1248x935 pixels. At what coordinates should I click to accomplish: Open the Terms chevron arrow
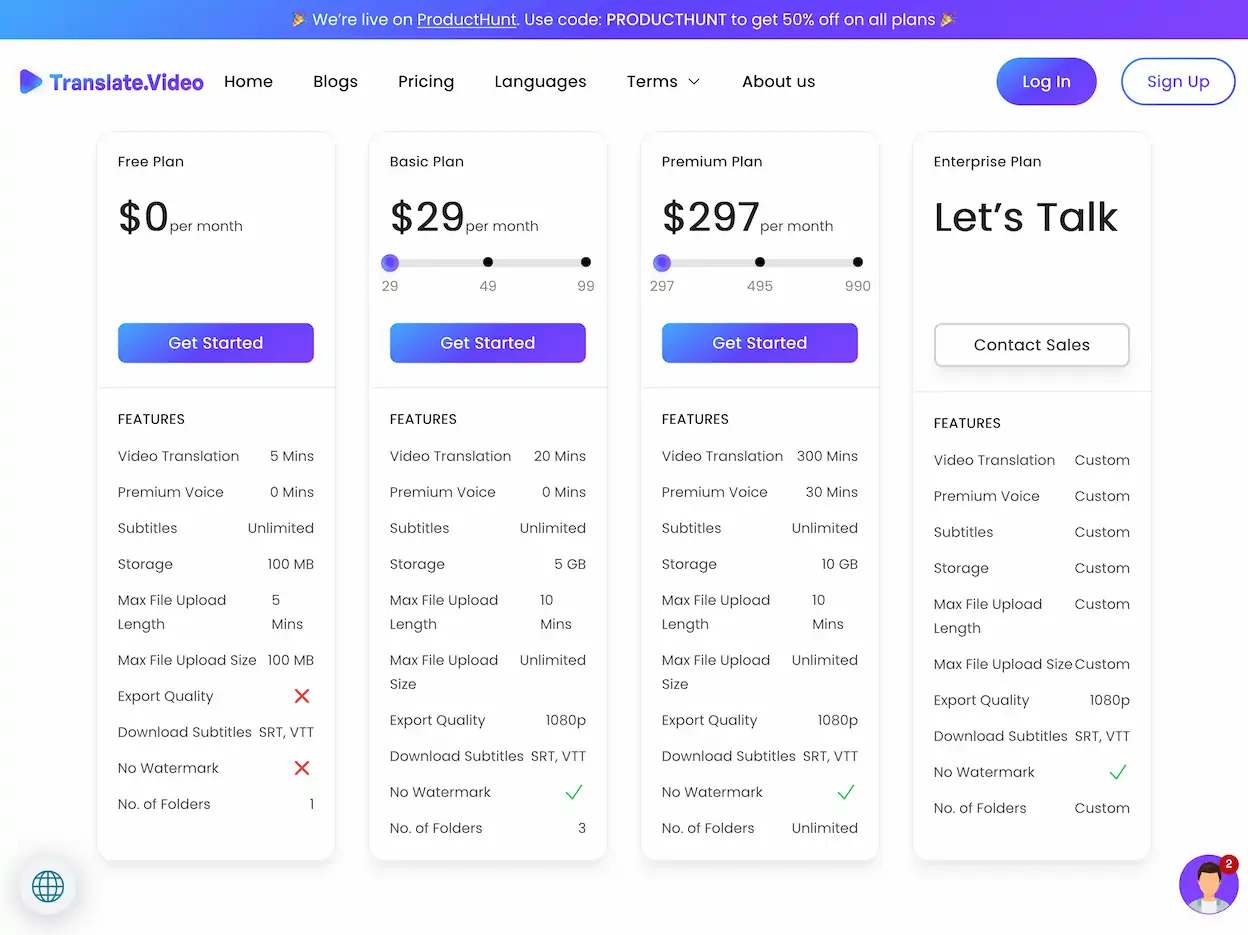tap(695, 83)
